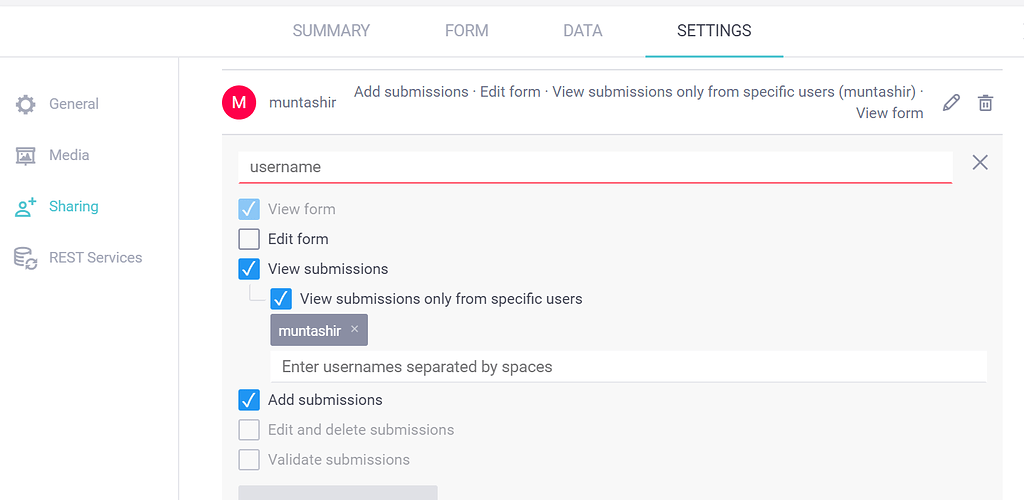This screenshot has height=500, width=1024.
Task: Edit muntashir's permissions with pencil icon
Action: [952, 102]
